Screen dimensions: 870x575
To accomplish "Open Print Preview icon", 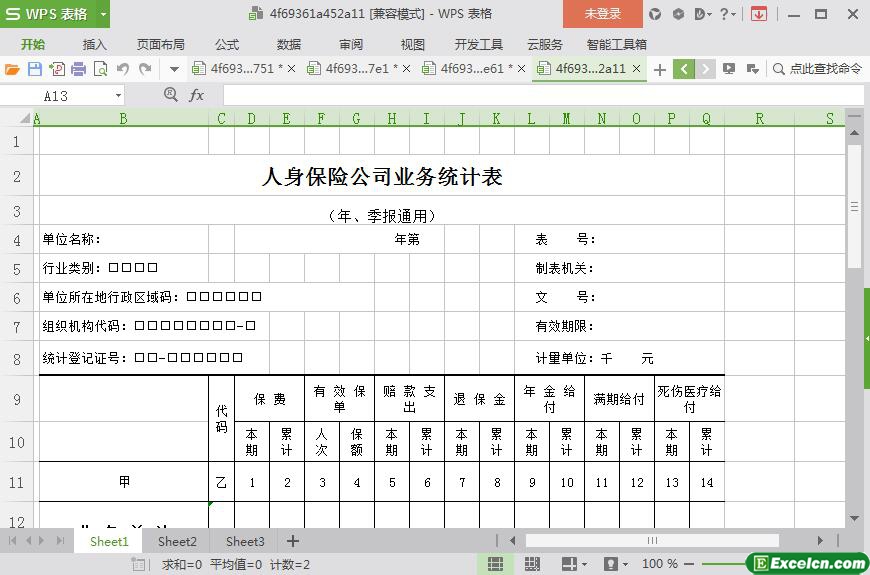I will 100,69.
